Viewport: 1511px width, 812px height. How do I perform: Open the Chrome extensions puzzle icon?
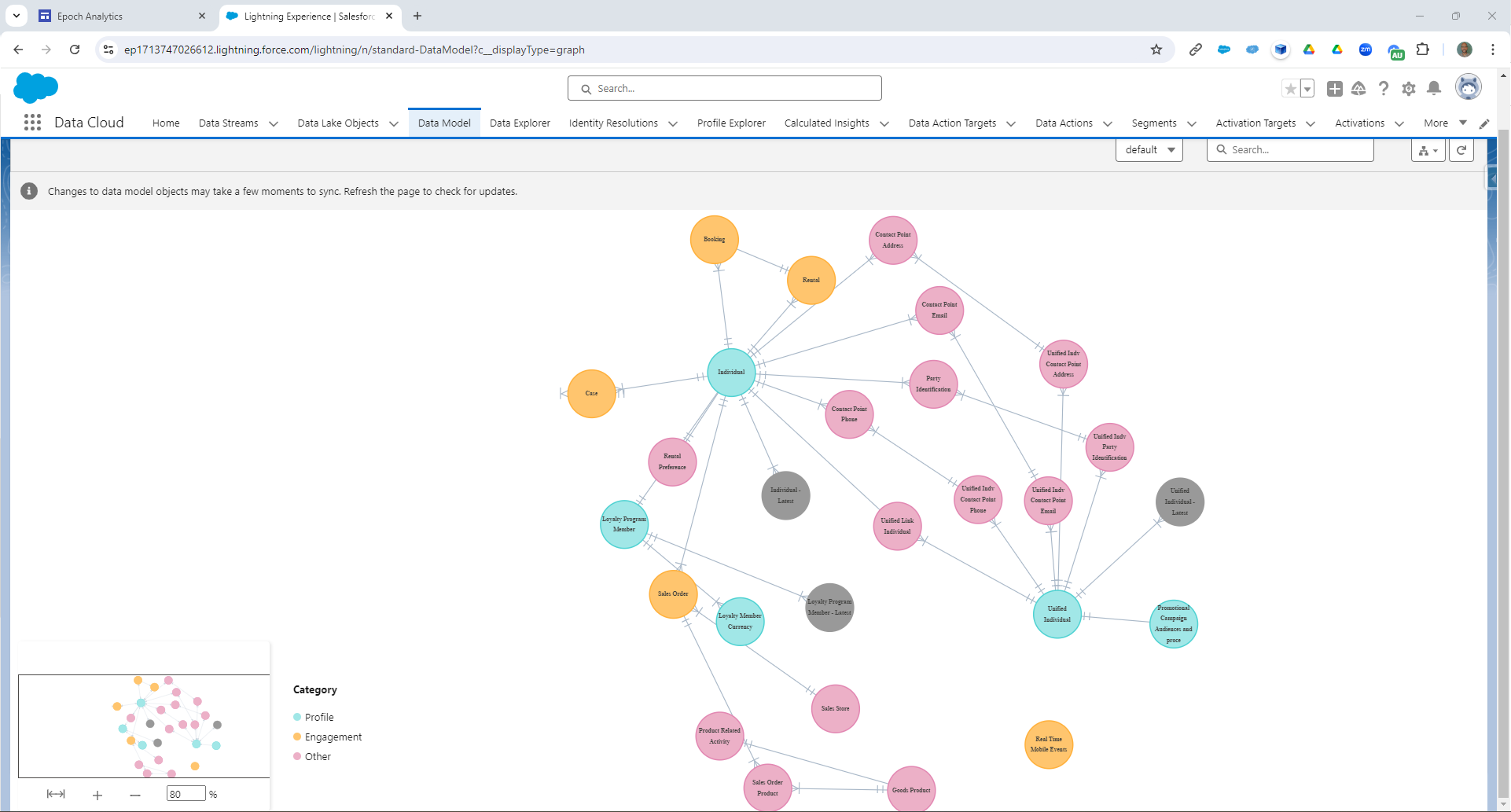coord(1422,50)
